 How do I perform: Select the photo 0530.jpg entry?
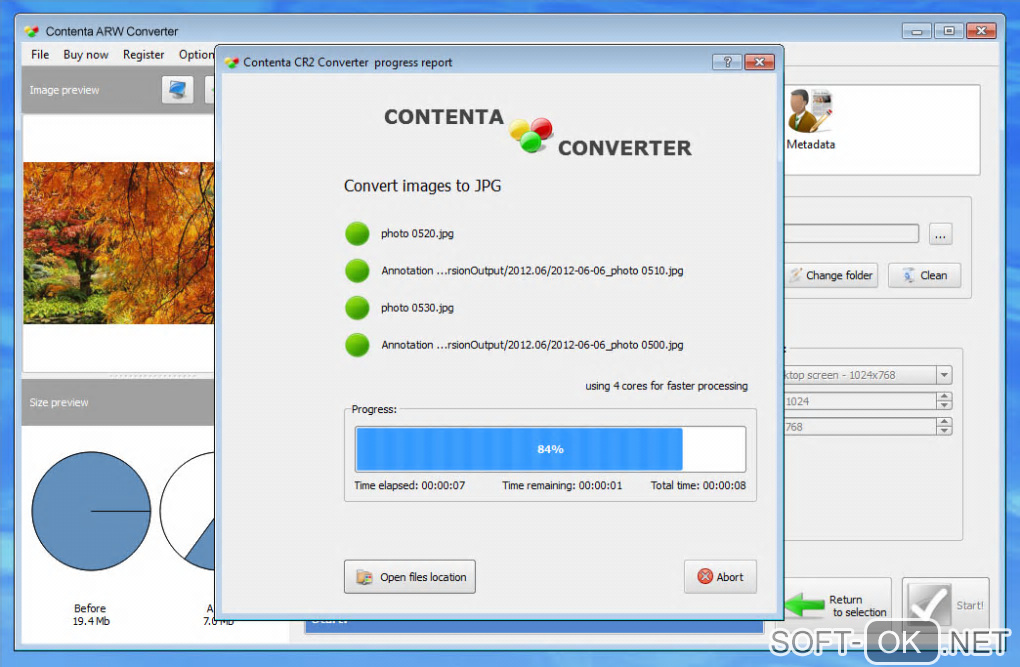pos(417,308)
